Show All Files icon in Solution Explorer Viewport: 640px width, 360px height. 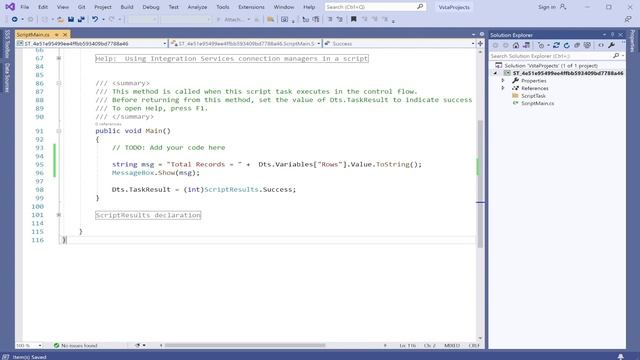pos(587,45)
